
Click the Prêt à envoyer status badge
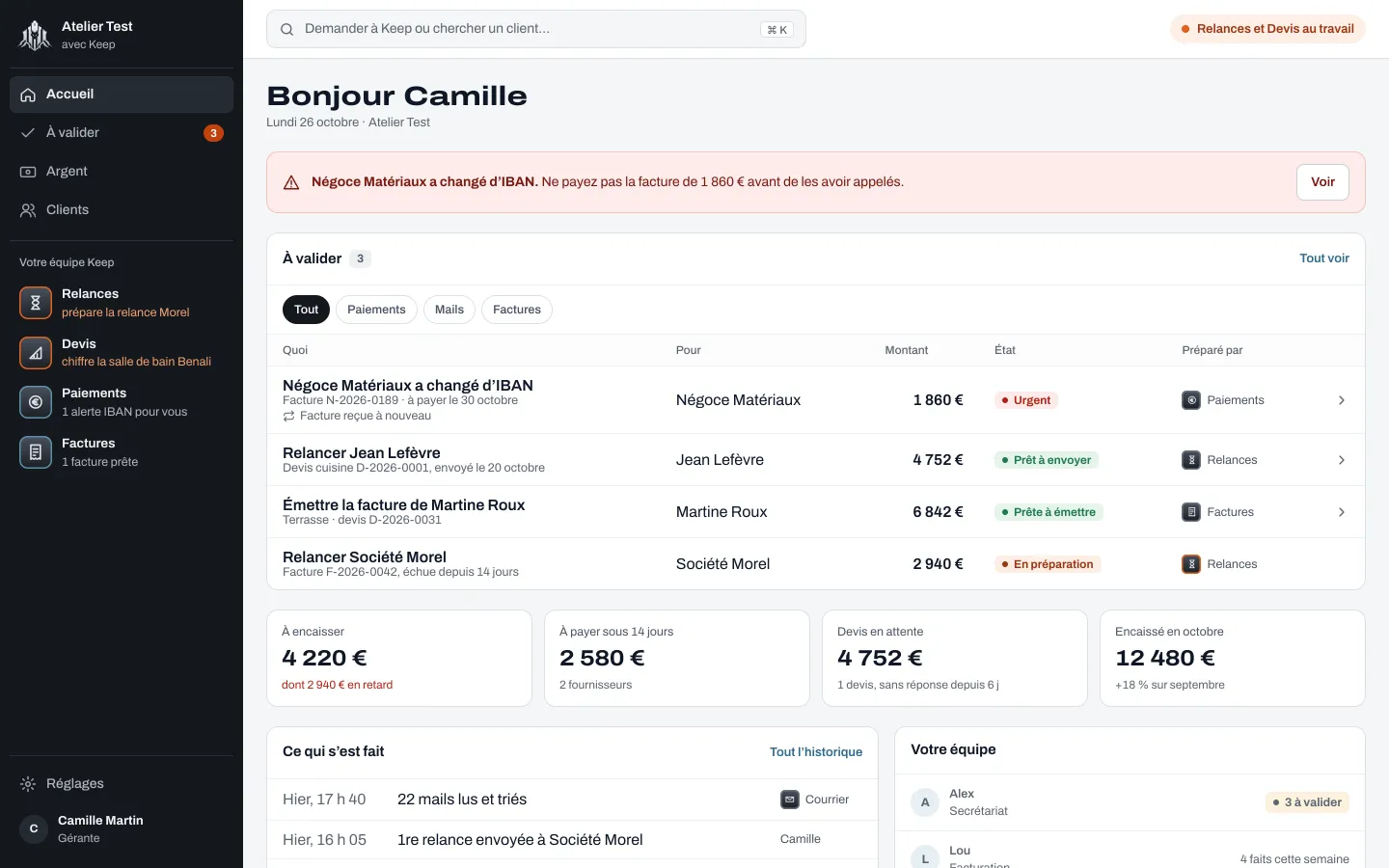coord(1047,460)
